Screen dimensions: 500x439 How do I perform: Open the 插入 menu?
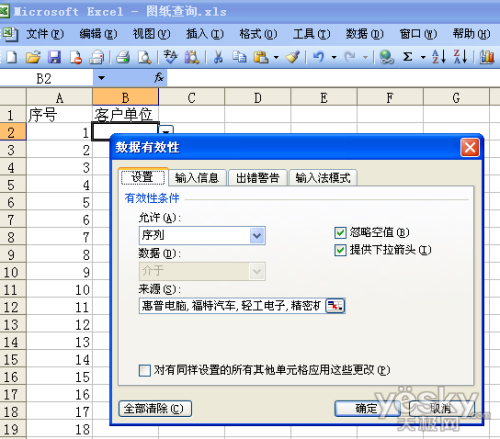point(205,34)
